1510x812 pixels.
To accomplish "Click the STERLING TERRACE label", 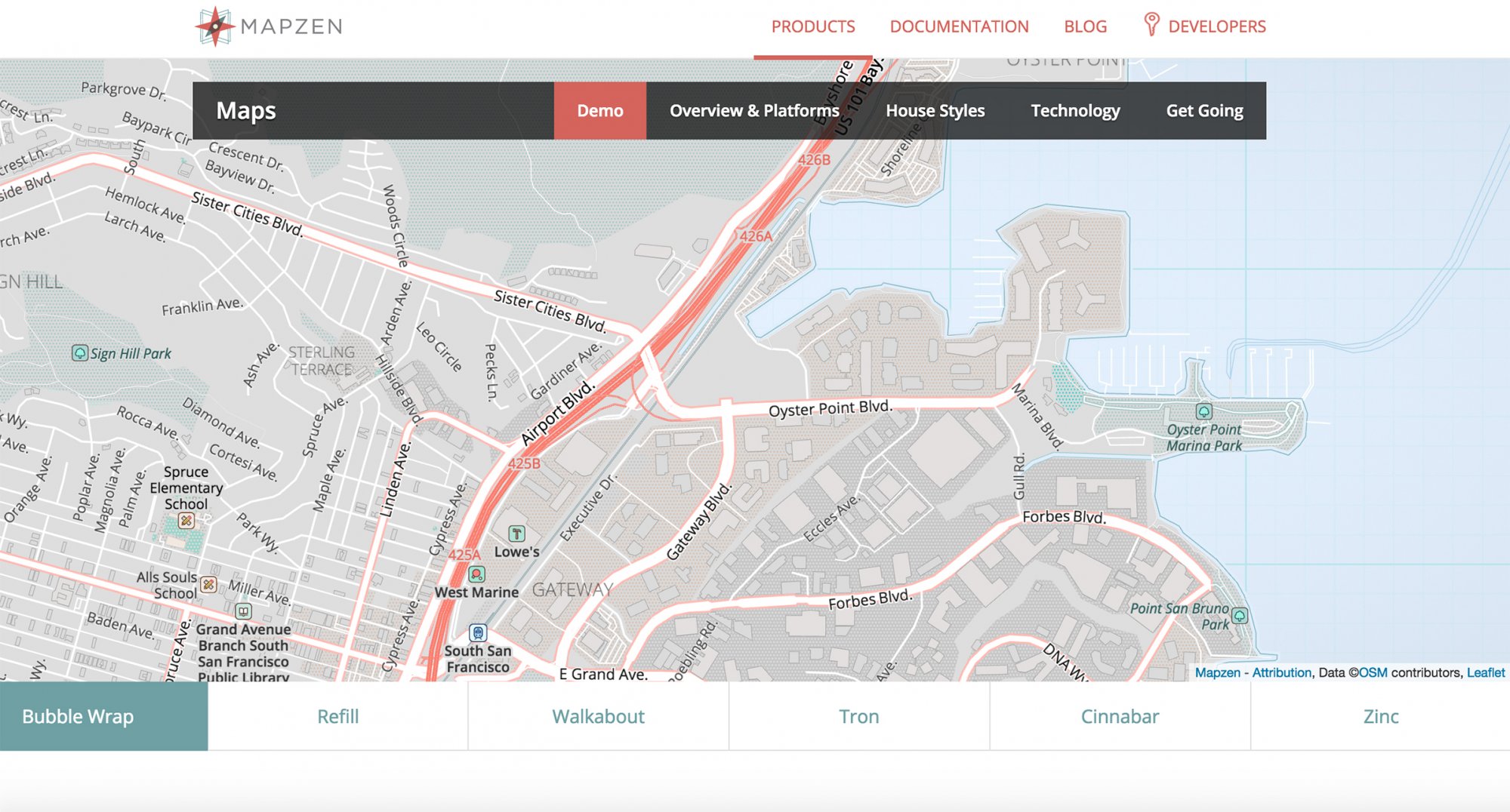I will pos(322,361).
